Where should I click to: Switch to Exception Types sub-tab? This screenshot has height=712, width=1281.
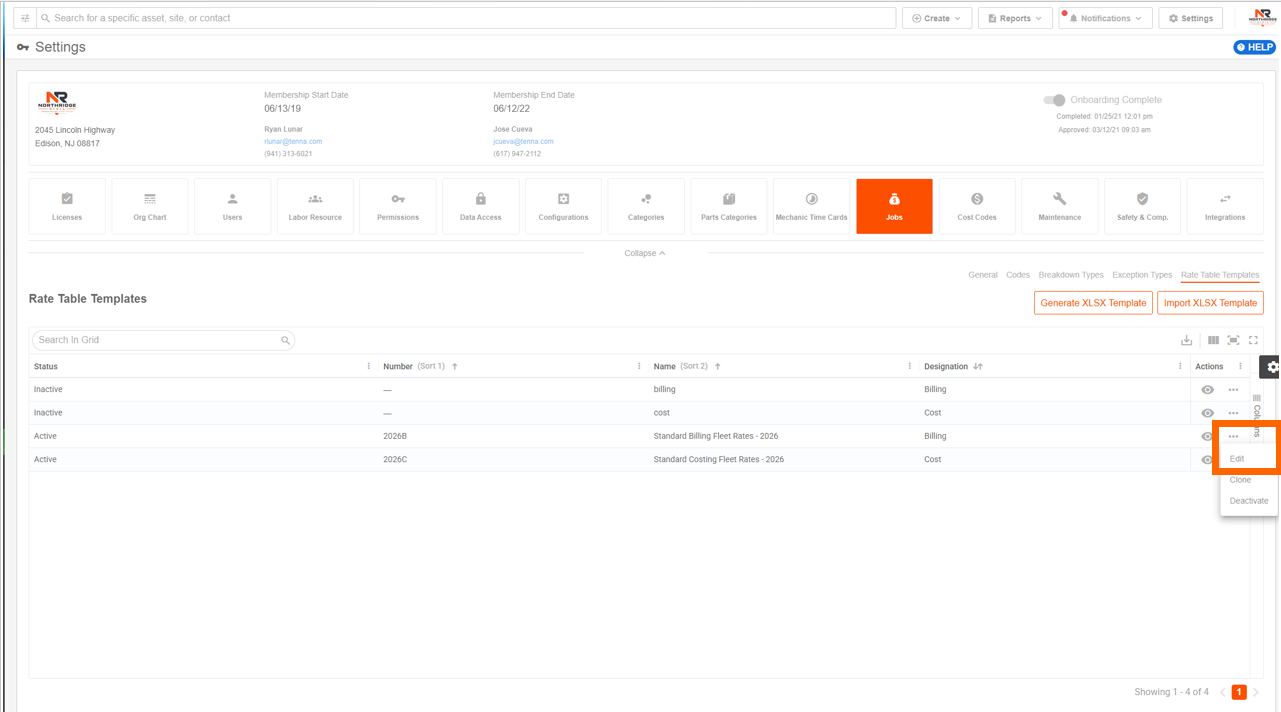(x=1142, y=275)
